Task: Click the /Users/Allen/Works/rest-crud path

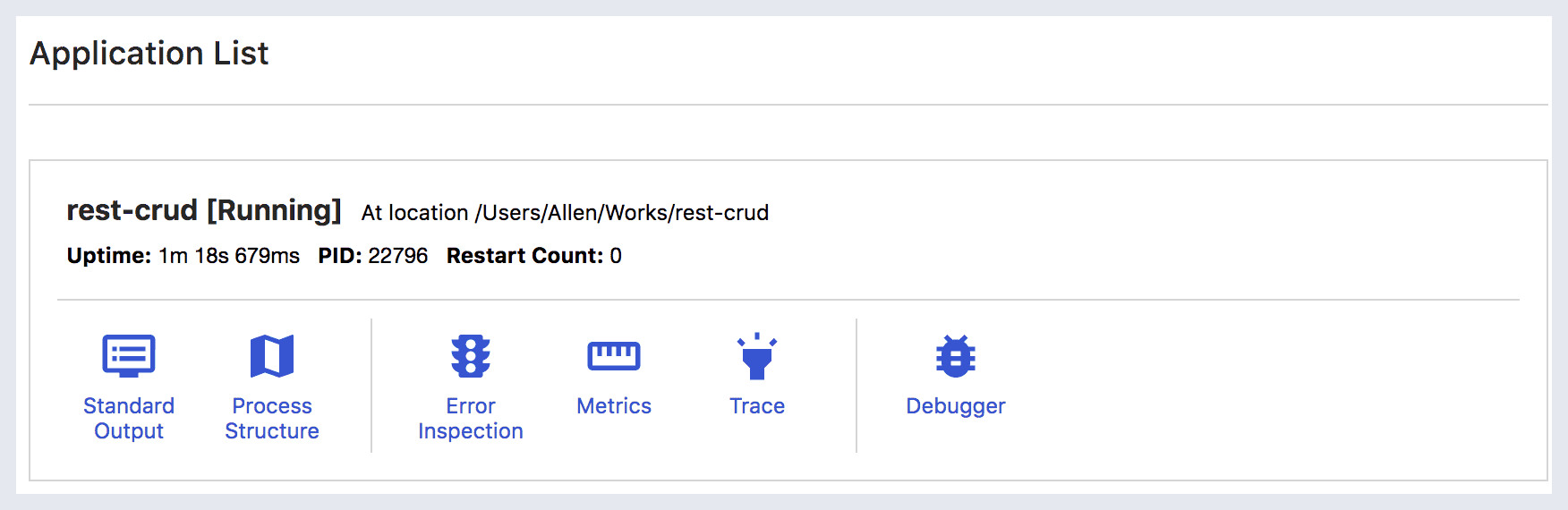Action: tap(622, 213)
